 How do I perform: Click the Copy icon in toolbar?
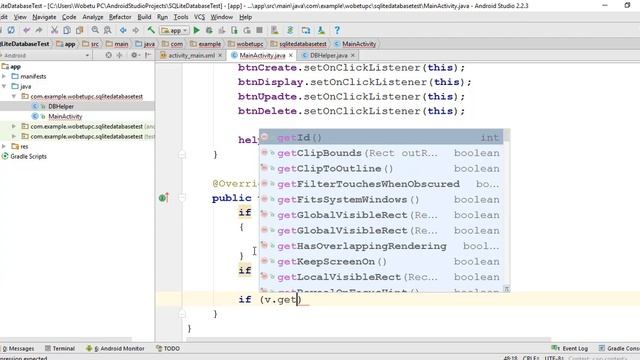67,30
